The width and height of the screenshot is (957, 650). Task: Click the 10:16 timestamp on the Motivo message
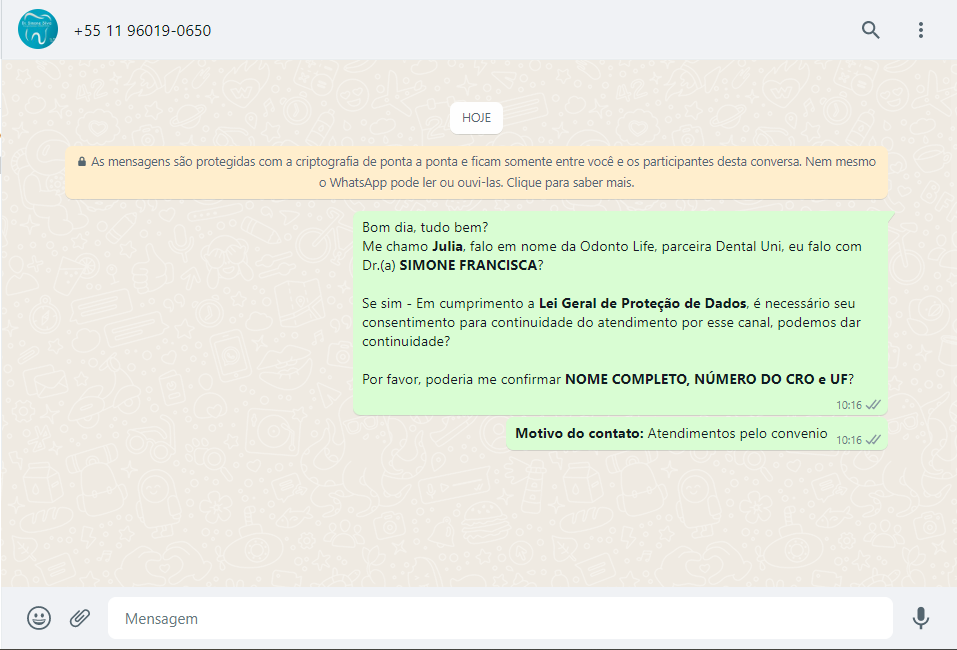(x=848, y=440)
